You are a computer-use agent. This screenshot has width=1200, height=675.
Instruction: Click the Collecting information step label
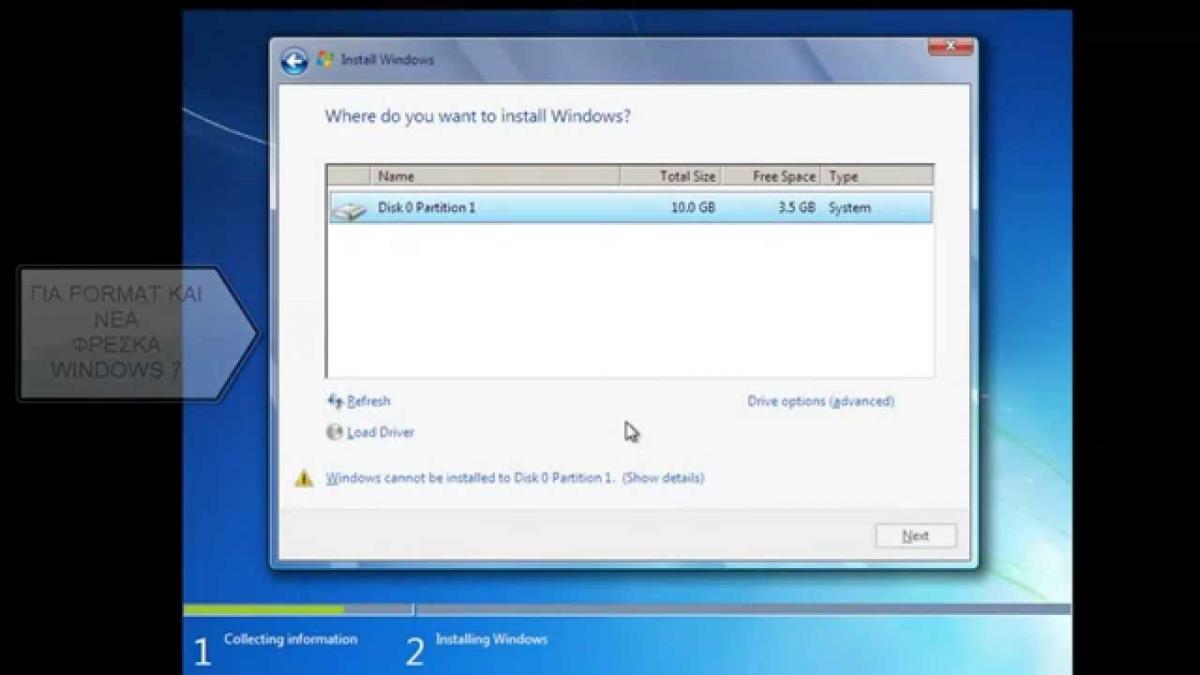click(290, 639)
